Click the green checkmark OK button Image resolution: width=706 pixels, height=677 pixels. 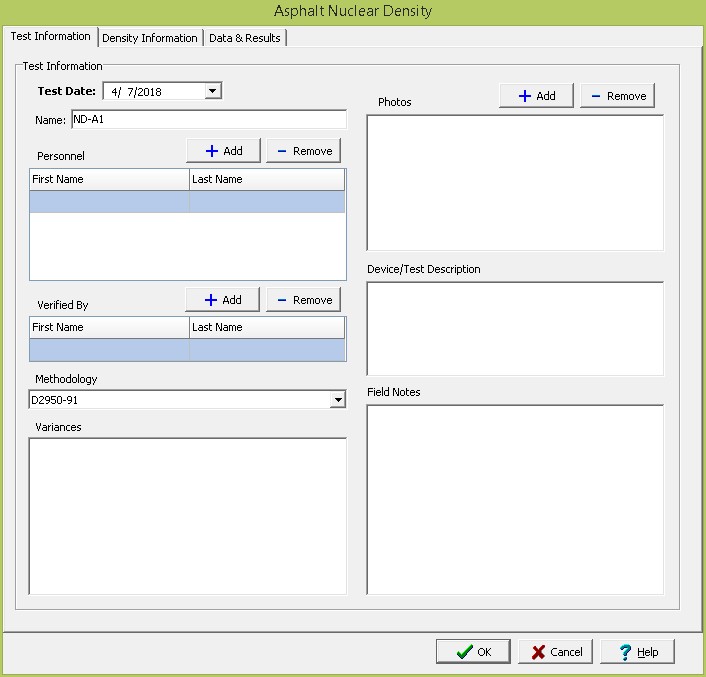(x=473, y=652)
